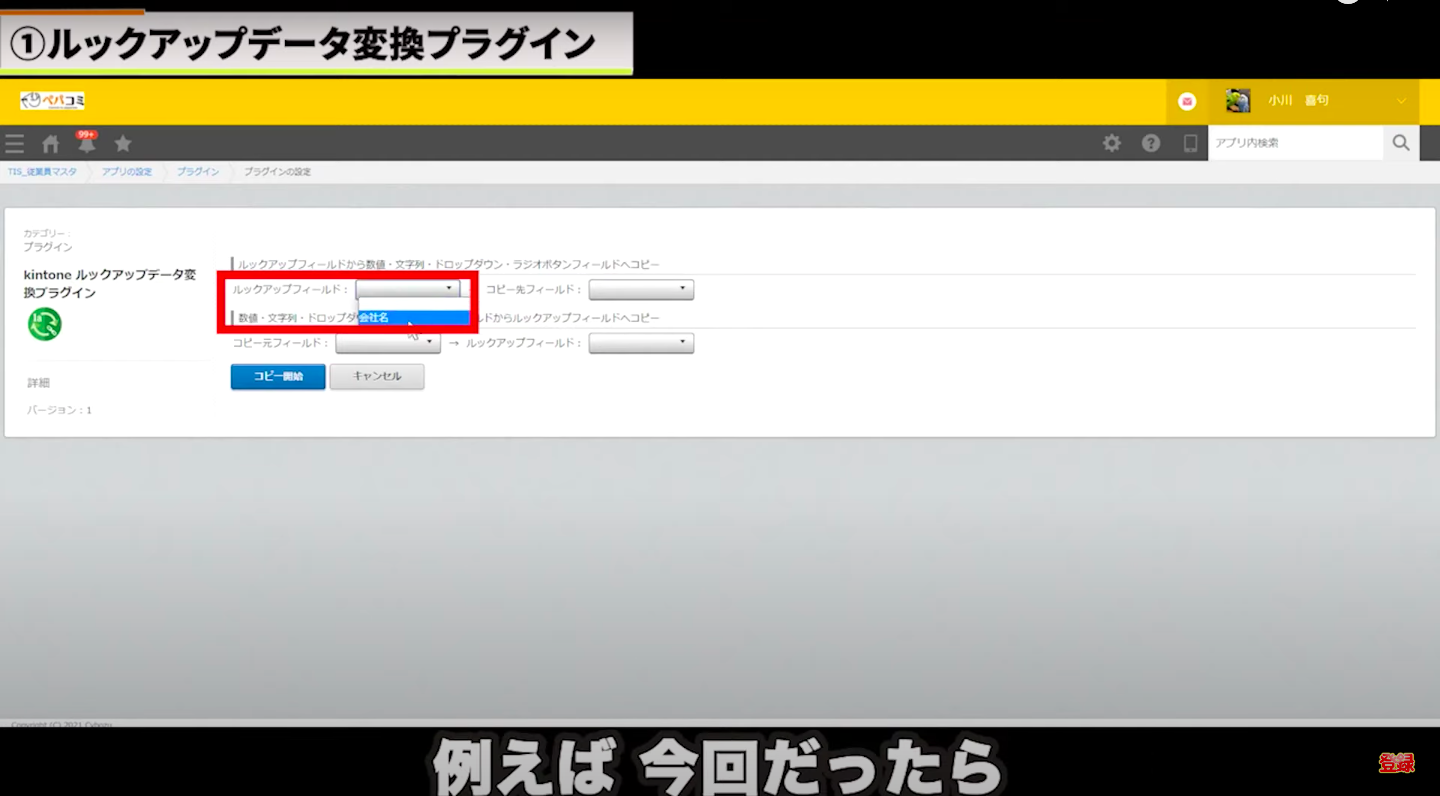This screenshot has width=1440, height=796.
Task: Open the hamburger navigation menu
Action: [x=14, y=143]
